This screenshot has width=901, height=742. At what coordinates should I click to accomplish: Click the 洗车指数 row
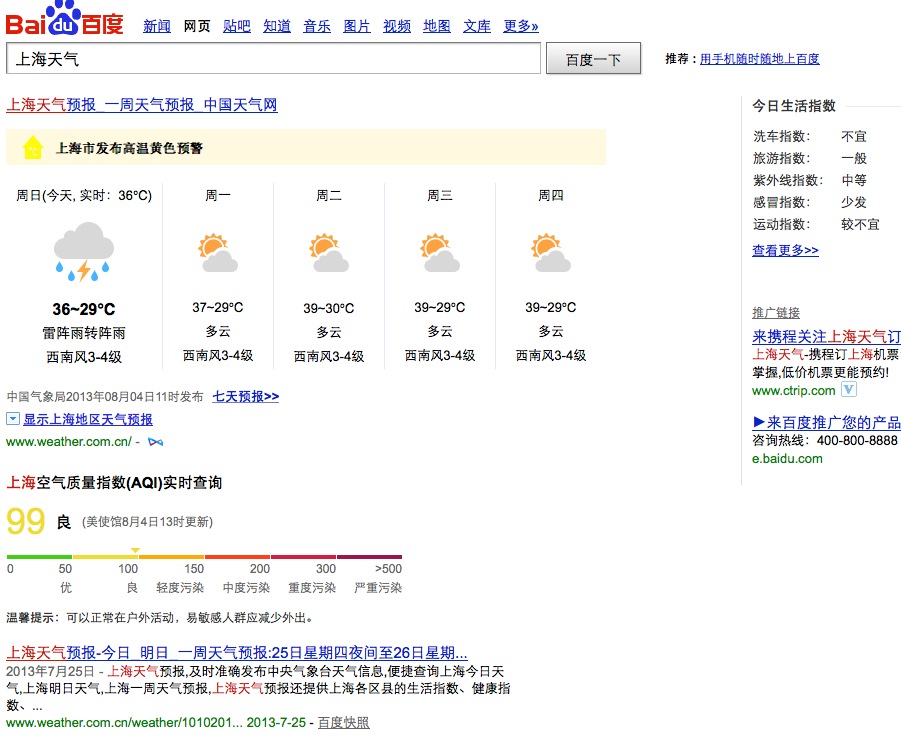pos(810,136)
